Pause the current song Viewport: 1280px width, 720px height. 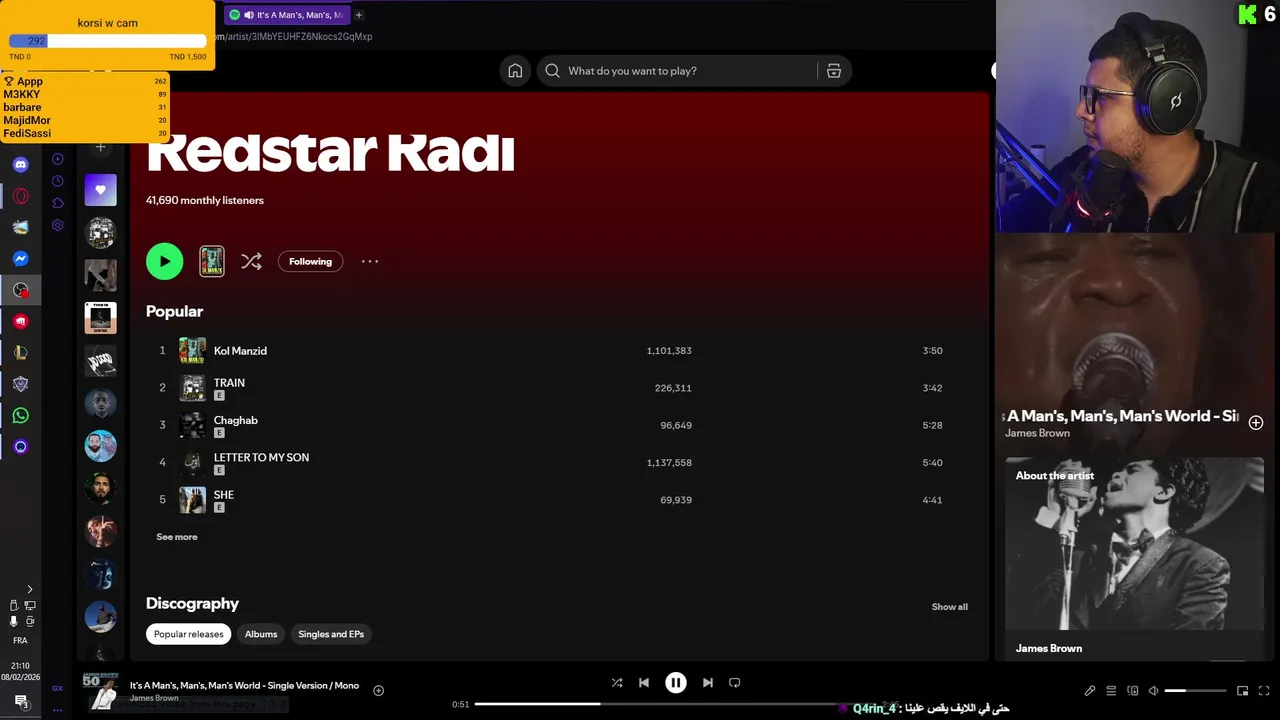tap(676, 683)
